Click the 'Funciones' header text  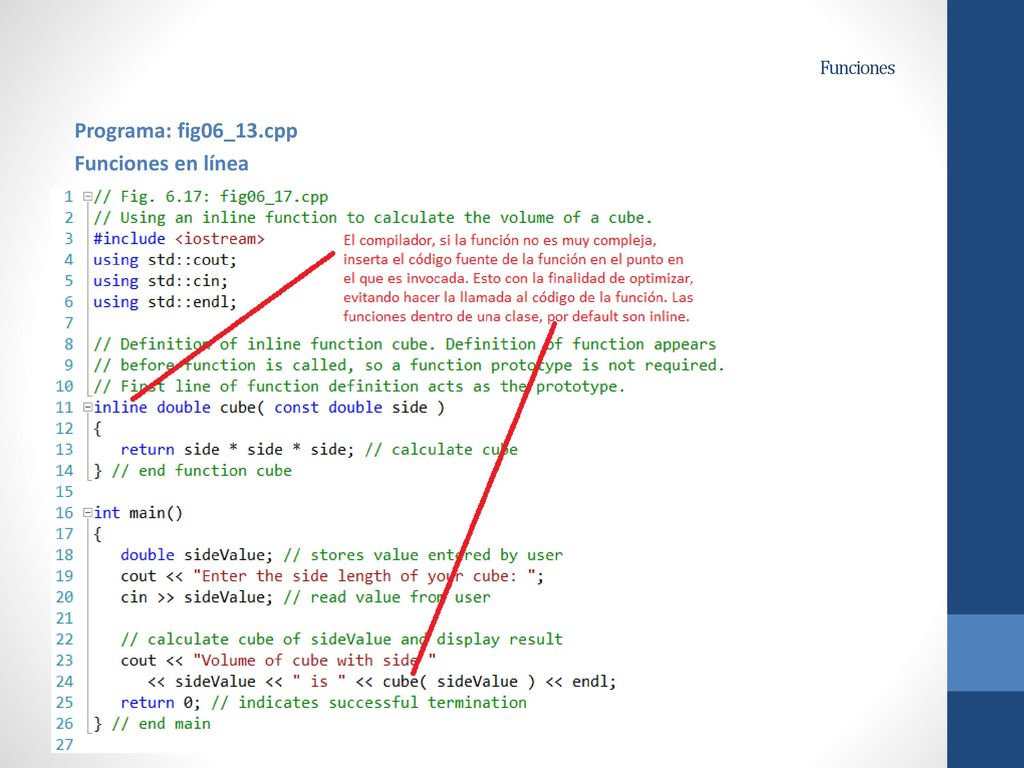(857, 68)
